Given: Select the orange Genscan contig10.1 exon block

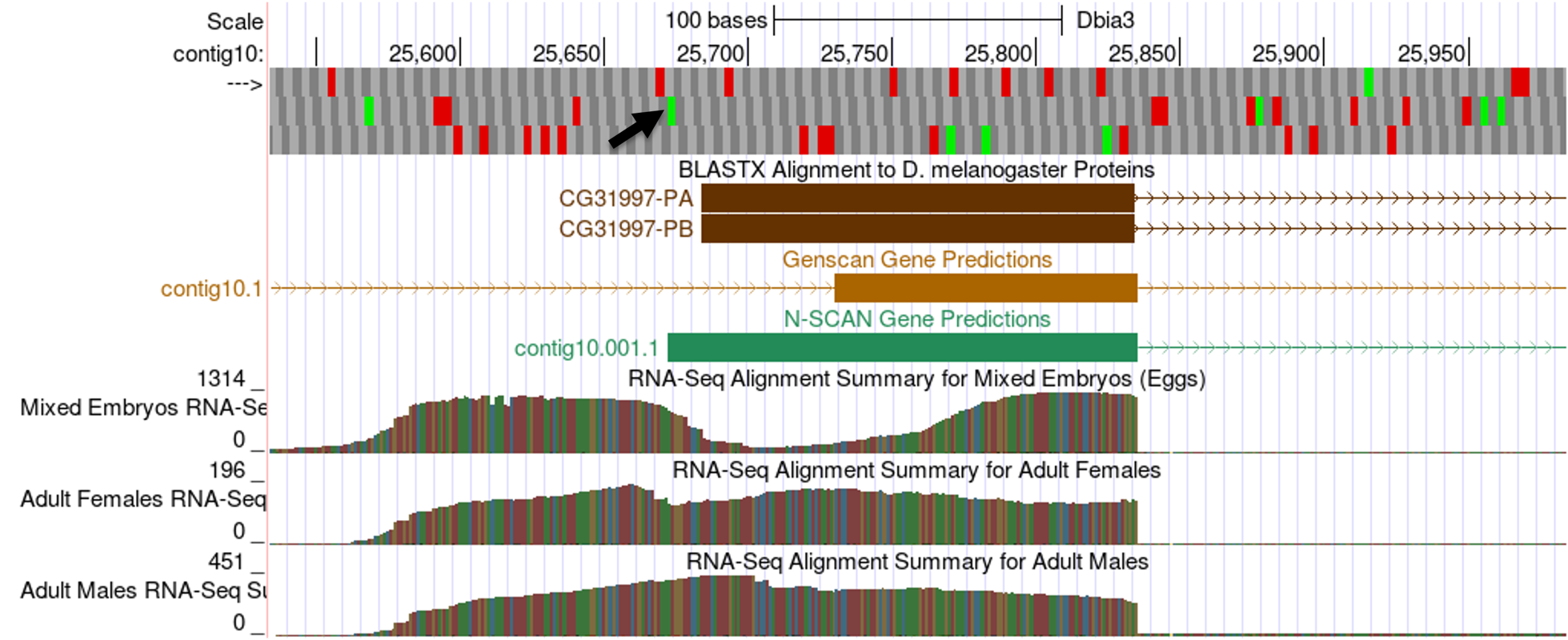Looking at the screenshot, I should click(986, 288).
